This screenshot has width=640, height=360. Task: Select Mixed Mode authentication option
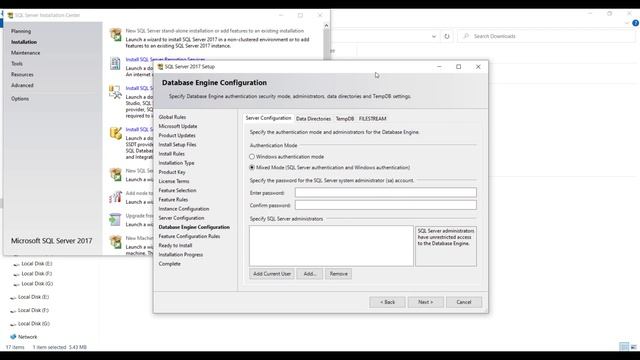[x=329, y=167]
